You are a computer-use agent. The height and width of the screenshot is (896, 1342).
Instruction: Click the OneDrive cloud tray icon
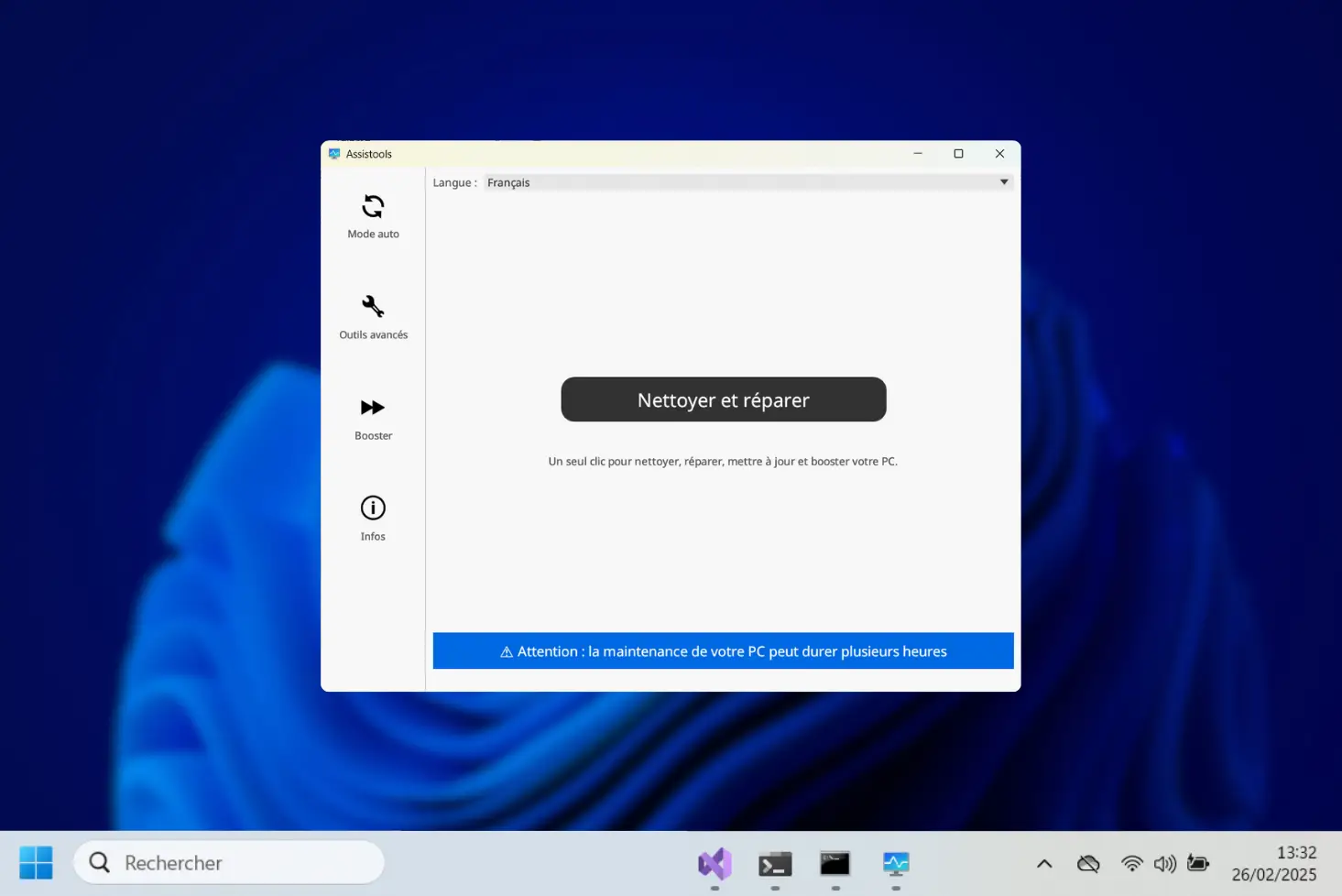(1088, 864)
